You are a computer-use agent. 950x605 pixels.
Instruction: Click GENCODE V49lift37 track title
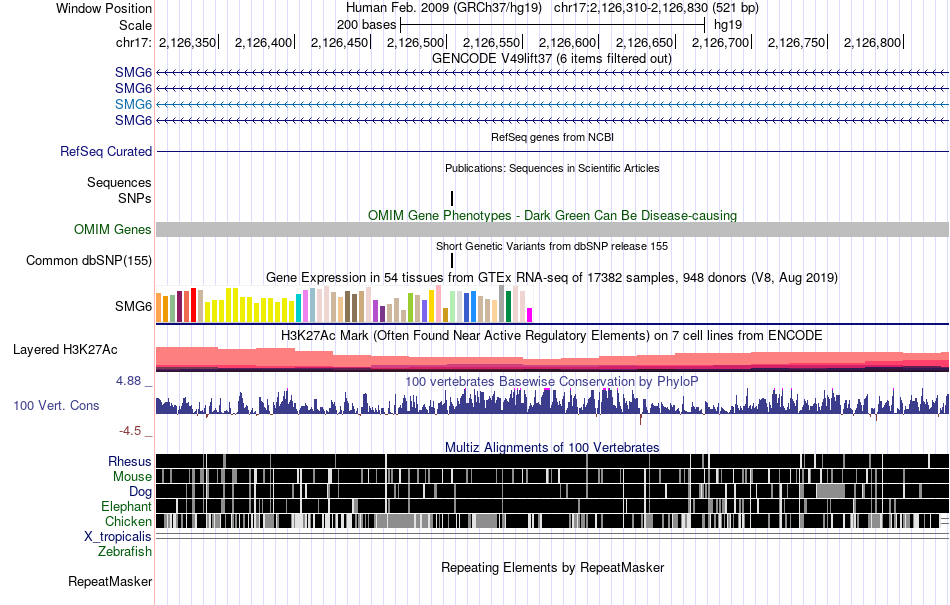[552, 59]
